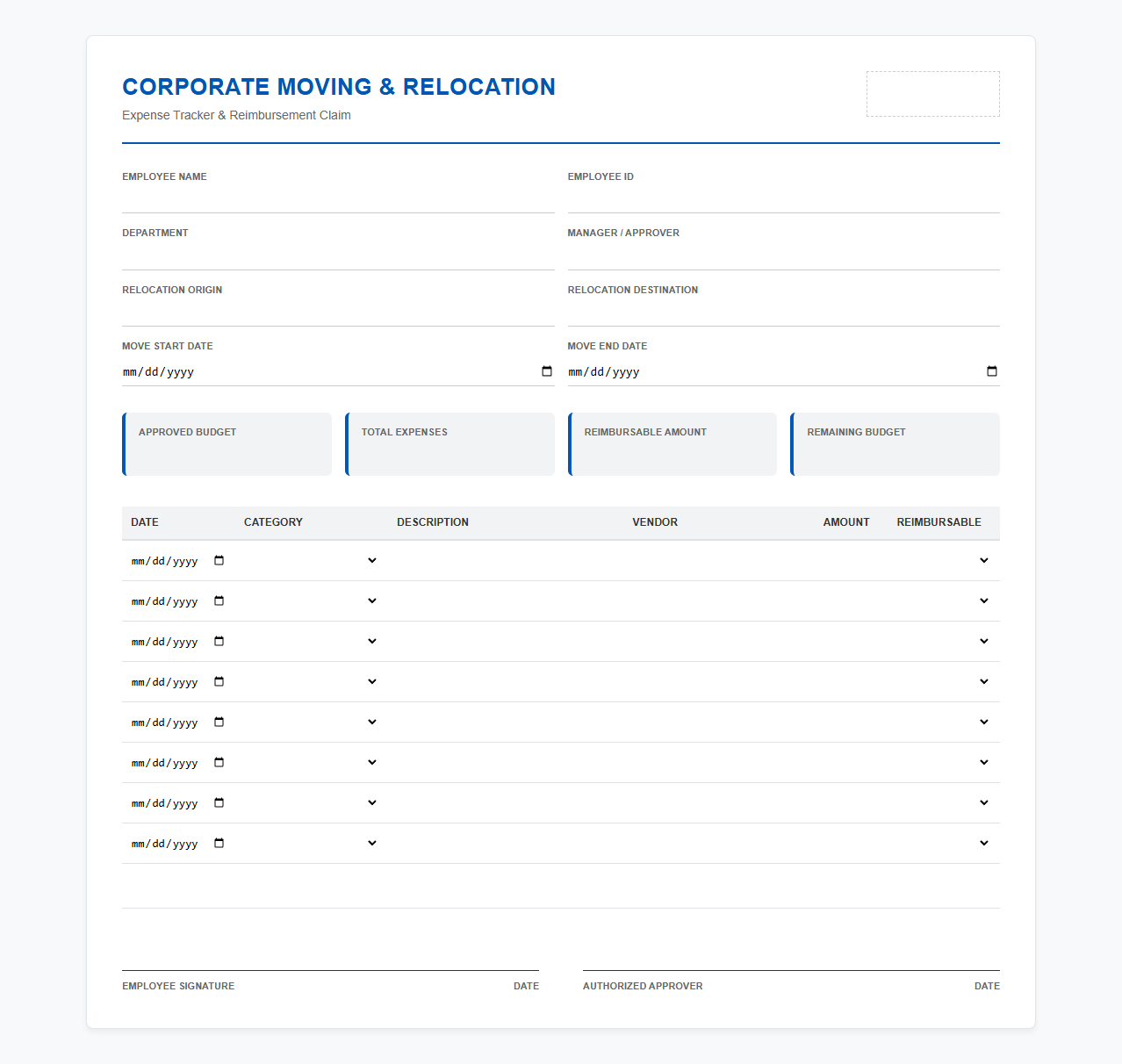Image resolution: width=1122 pixels, height=1064 pixels.
Task: Click the Expense Tracker & Reimbursement Claim subtitle
Action: coord(236,115)
